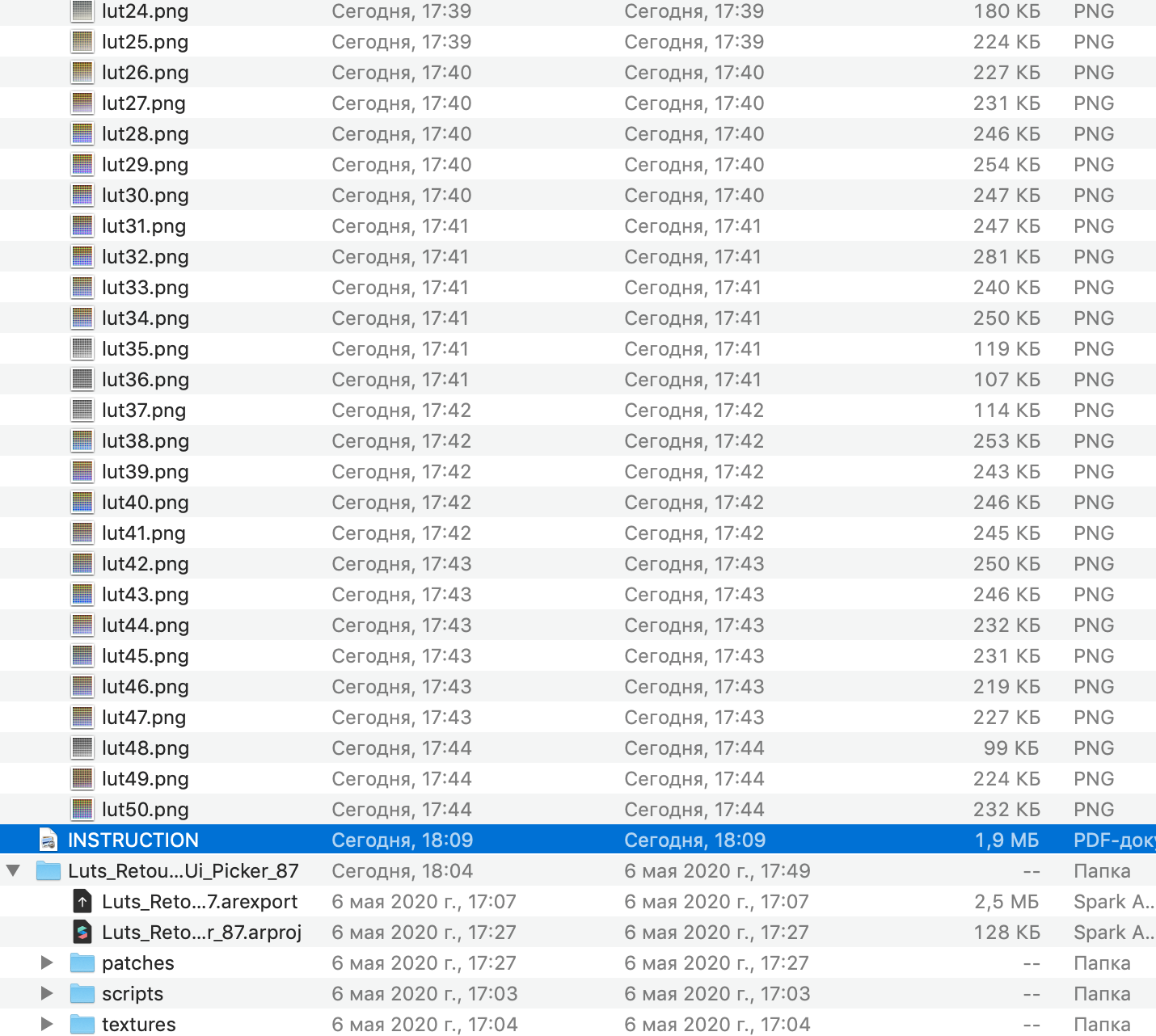Select the file name lut34.png
This screenshot has height=1036, width=1156.
[x=146, y=318]
